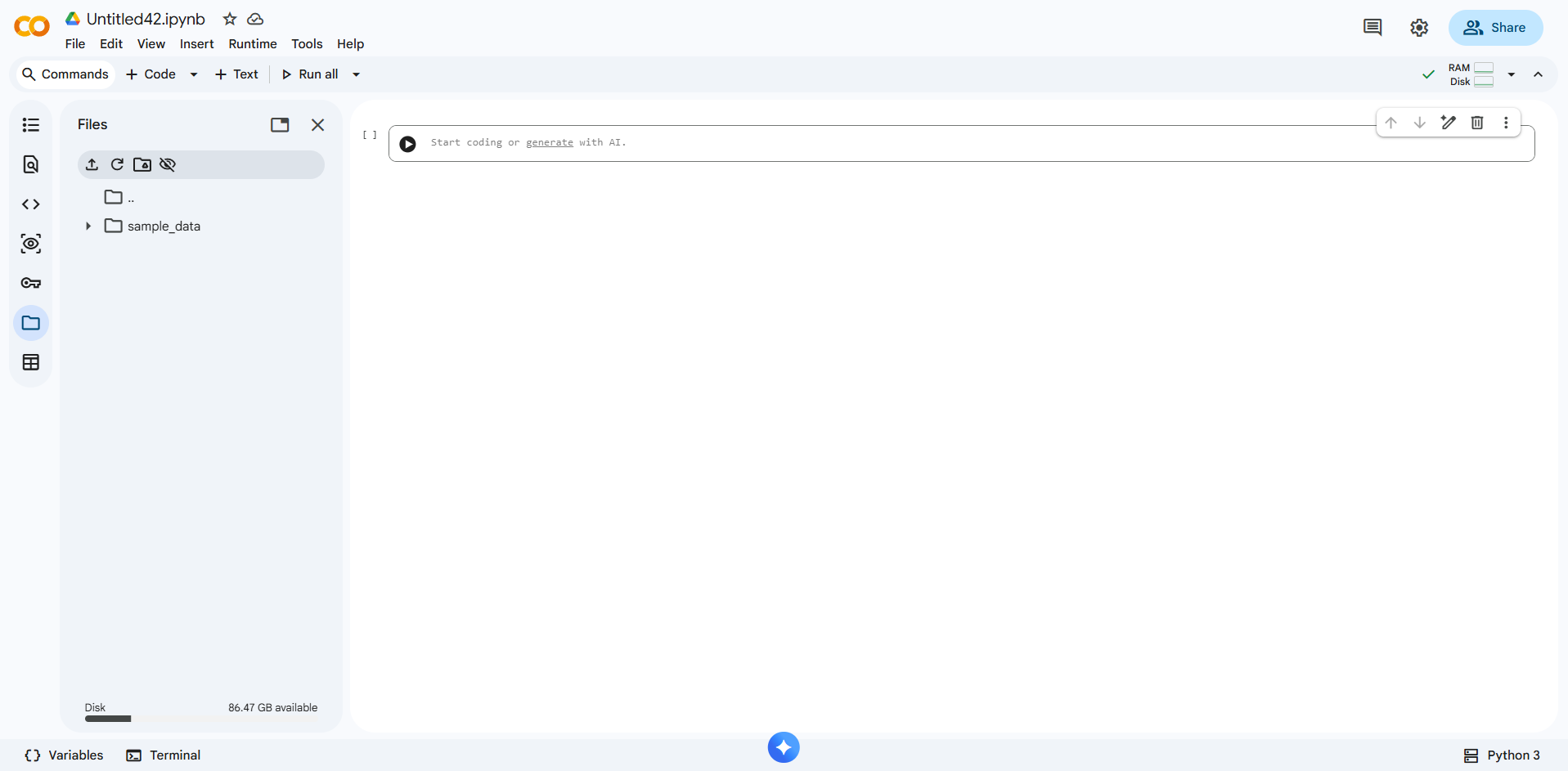Open the comments panel
The height and width of the screenshot is (771, 1568).
pyautogui.click(x=1373, y=28)
